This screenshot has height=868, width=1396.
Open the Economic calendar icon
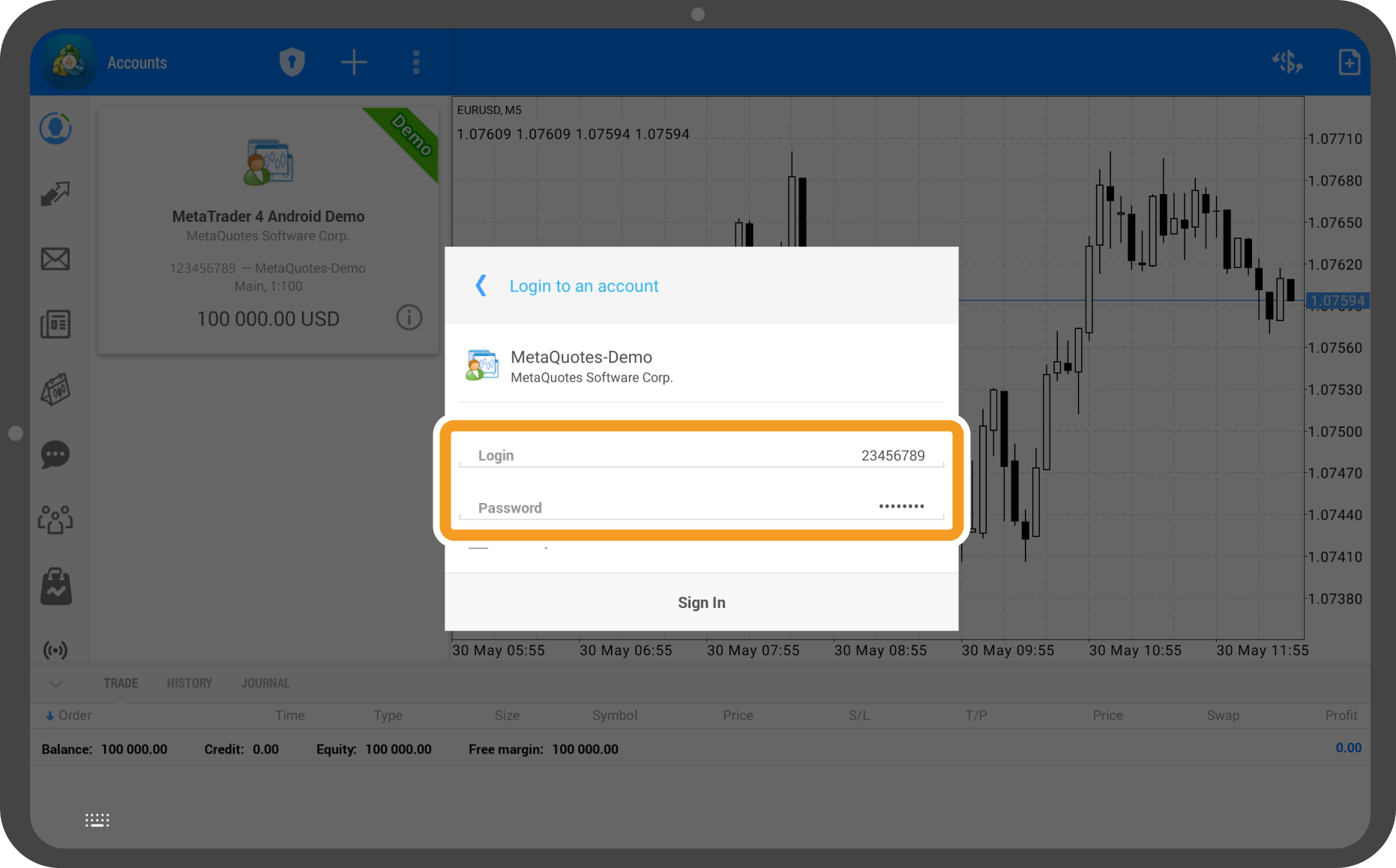pyautogui.click(x=55, y=390)
